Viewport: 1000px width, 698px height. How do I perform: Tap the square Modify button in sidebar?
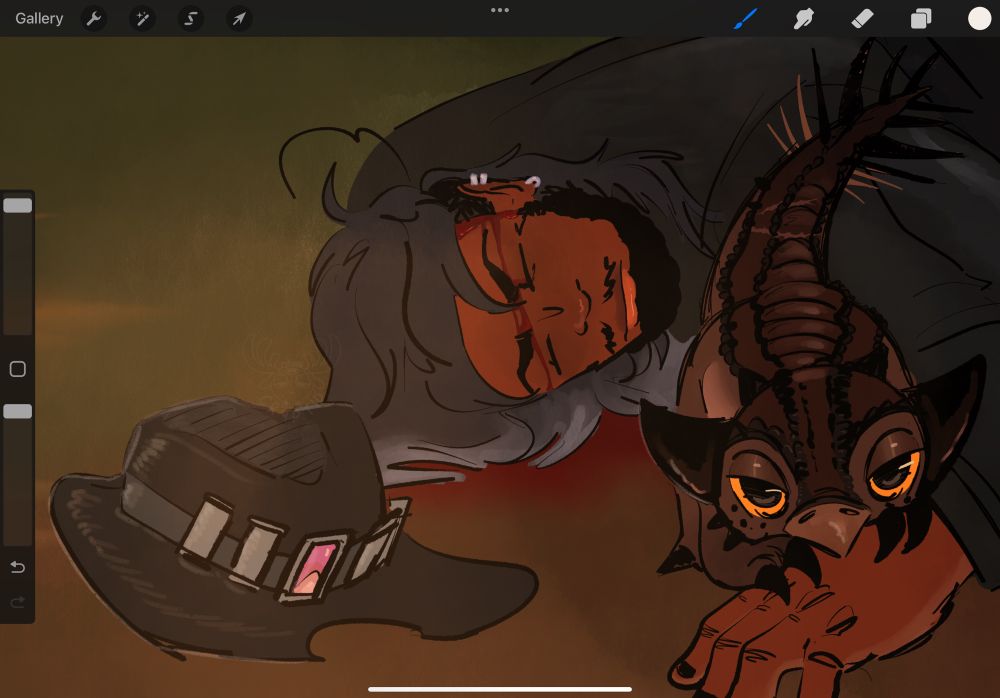click(18, 369)
